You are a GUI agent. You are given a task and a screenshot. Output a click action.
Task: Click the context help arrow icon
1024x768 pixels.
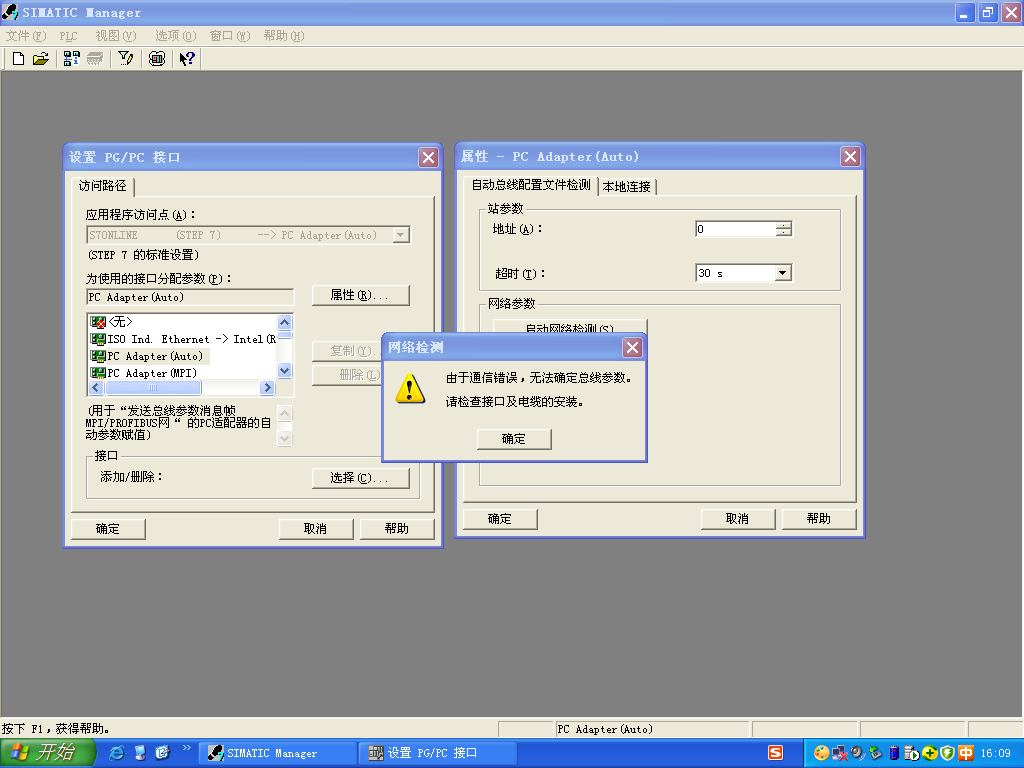187,59
